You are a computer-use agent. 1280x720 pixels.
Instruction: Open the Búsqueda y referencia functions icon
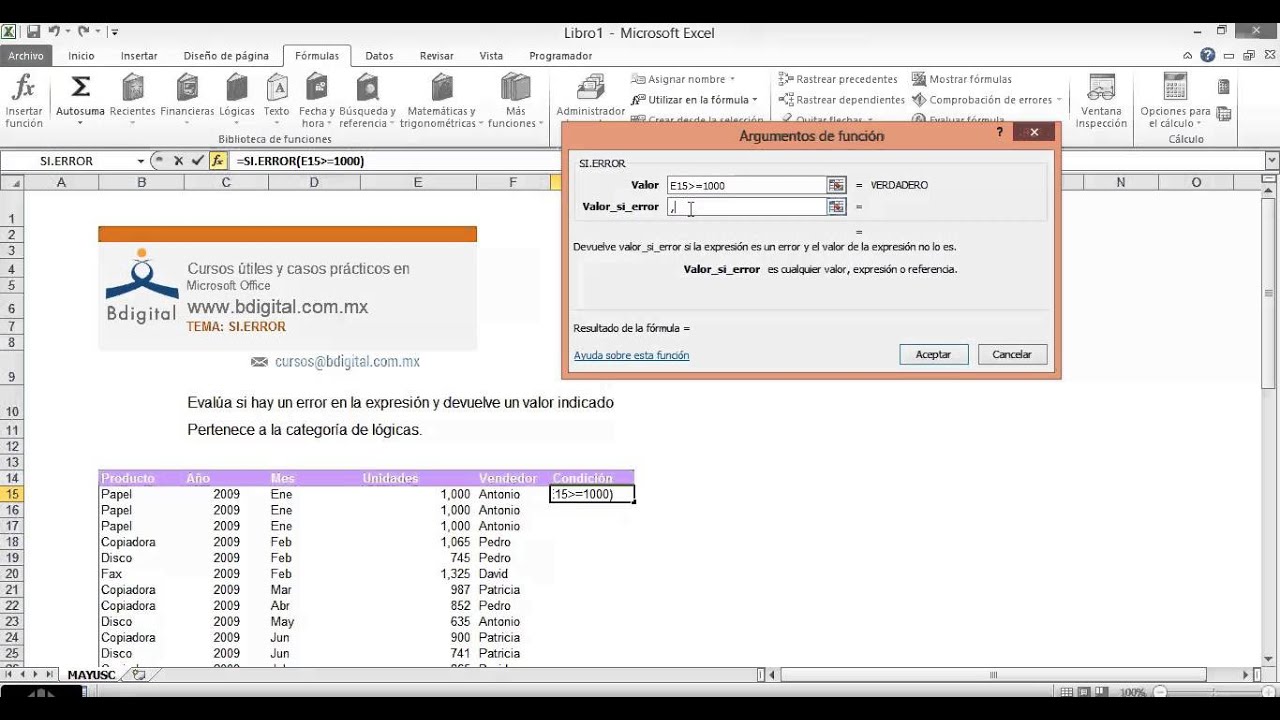tap(367, 87)
